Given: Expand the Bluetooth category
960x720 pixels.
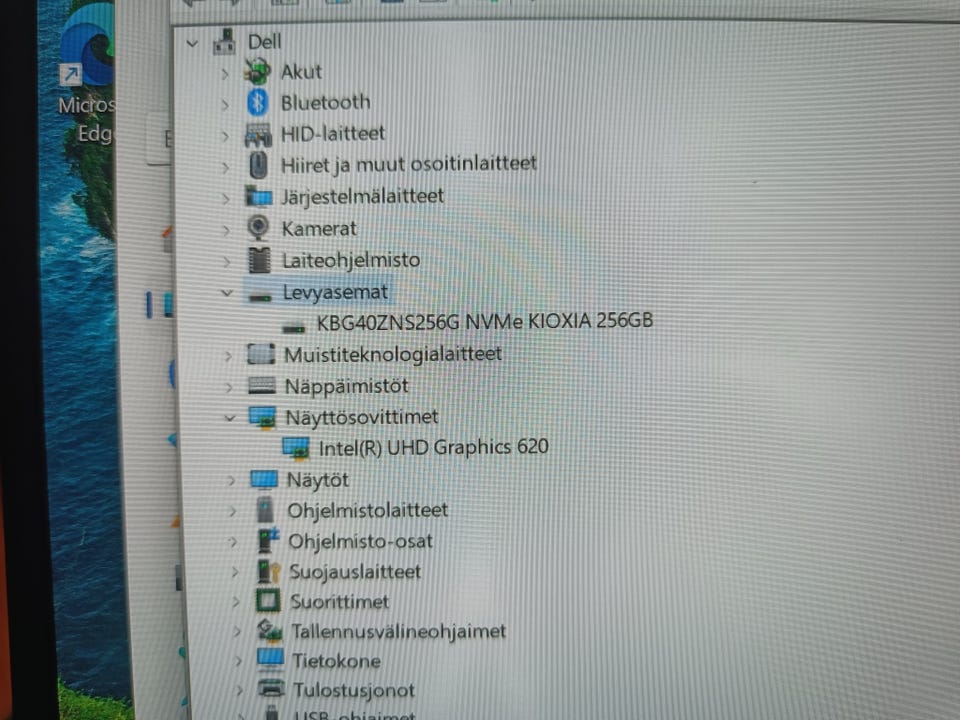Looking at the screenshot, I should pyautogui.click(x=225, y=105).
